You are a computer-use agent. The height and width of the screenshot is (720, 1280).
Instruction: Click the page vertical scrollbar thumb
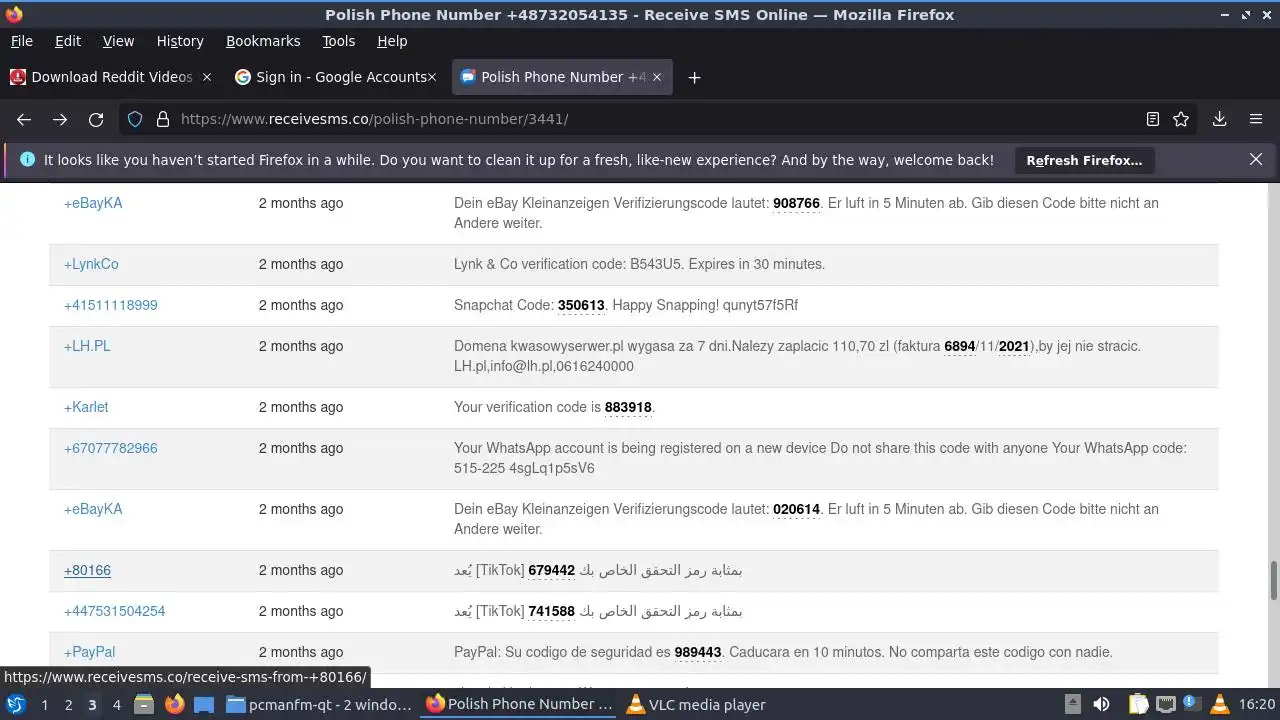coord(1274,581)
